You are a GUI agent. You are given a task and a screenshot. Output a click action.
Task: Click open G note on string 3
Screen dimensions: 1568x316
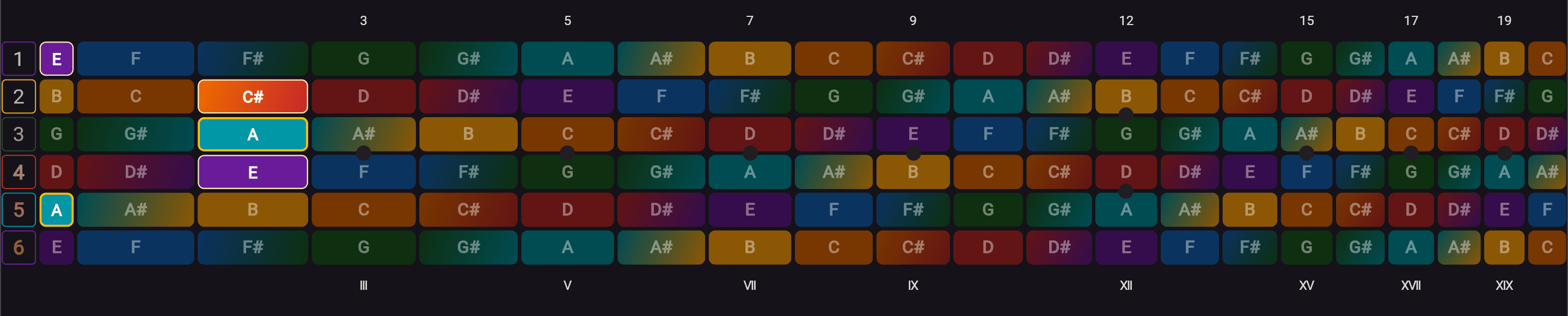tap(57, 135)
